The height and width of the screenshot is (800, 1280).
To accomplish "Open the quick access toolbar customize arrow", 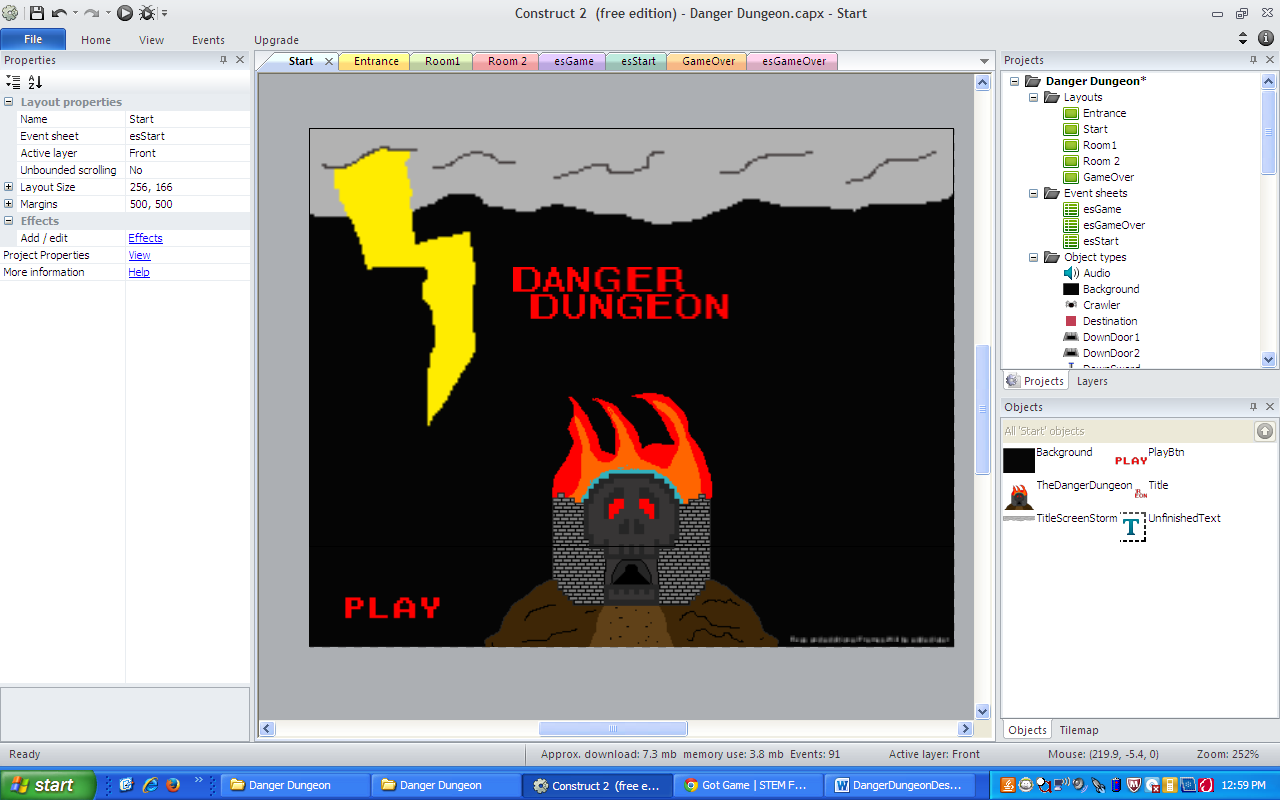I will (x=165, y=13).
